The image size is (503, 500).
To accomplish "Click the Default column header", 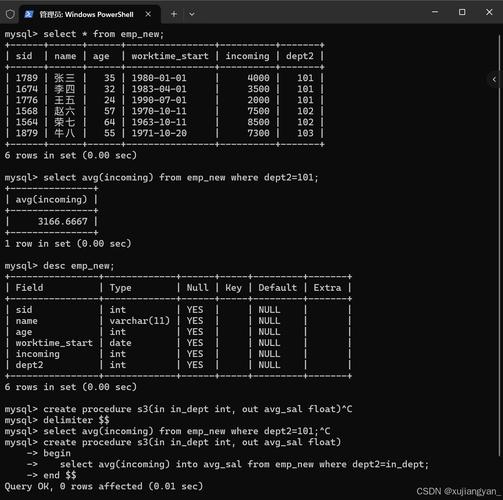I will [277, 287].
